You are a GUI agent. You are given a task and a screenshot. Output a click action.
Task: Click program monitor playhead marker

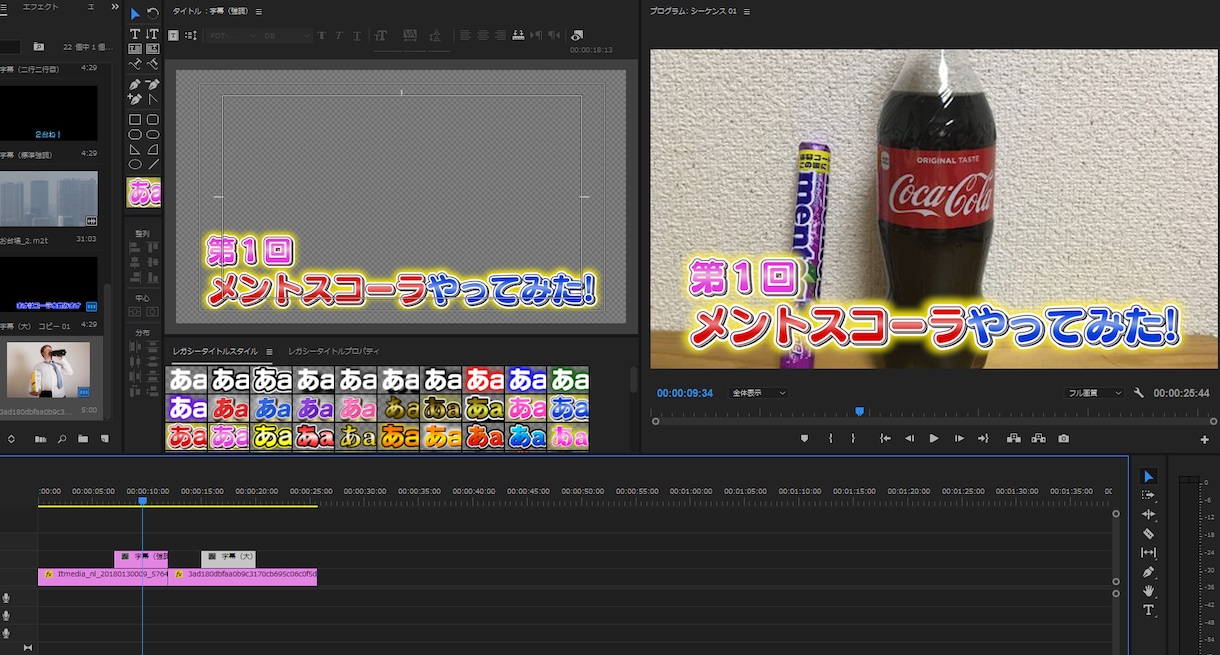pos(859,411)
